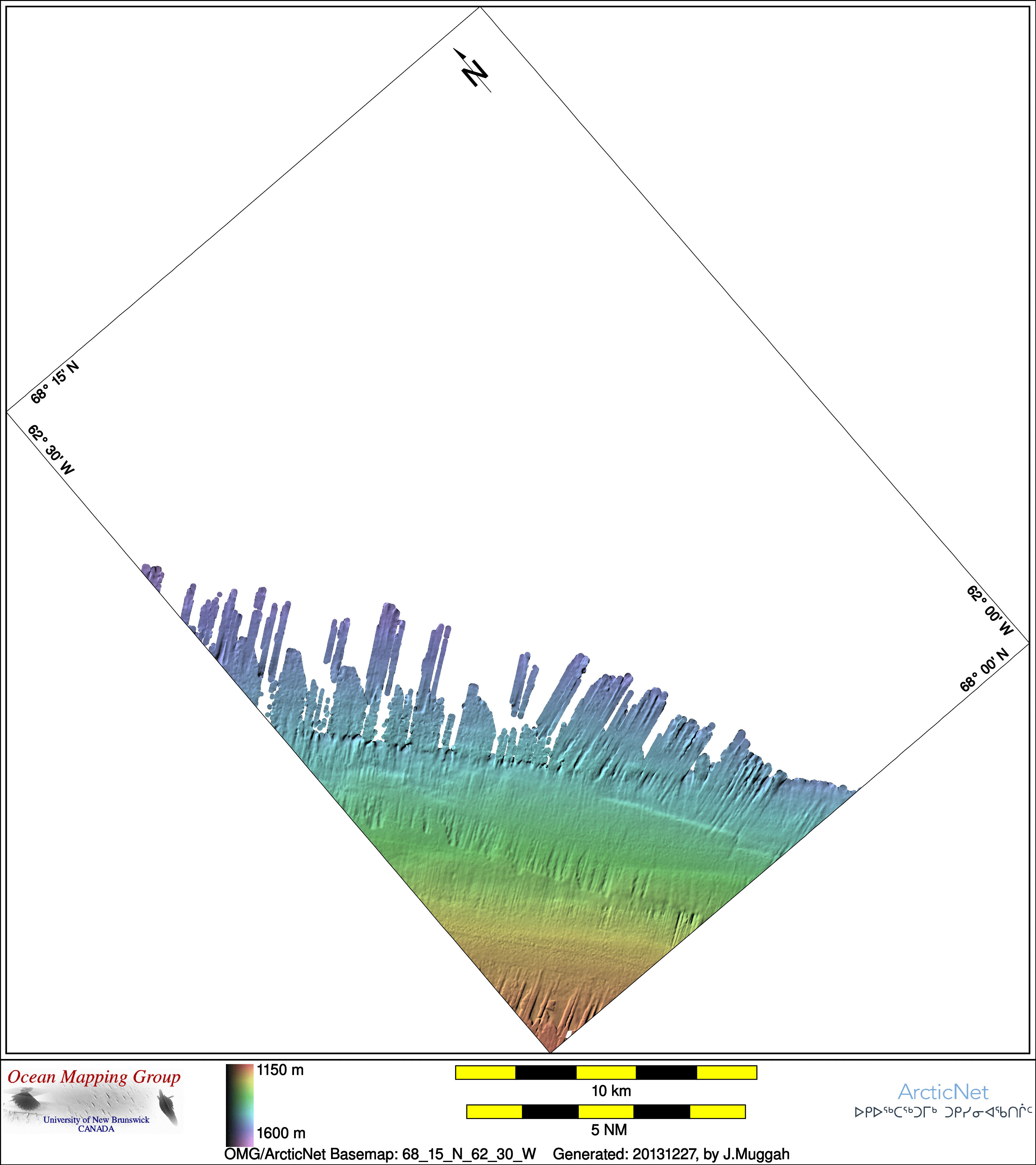Click the Generated 20131227 by J.Muggah text

(671, 1154)
